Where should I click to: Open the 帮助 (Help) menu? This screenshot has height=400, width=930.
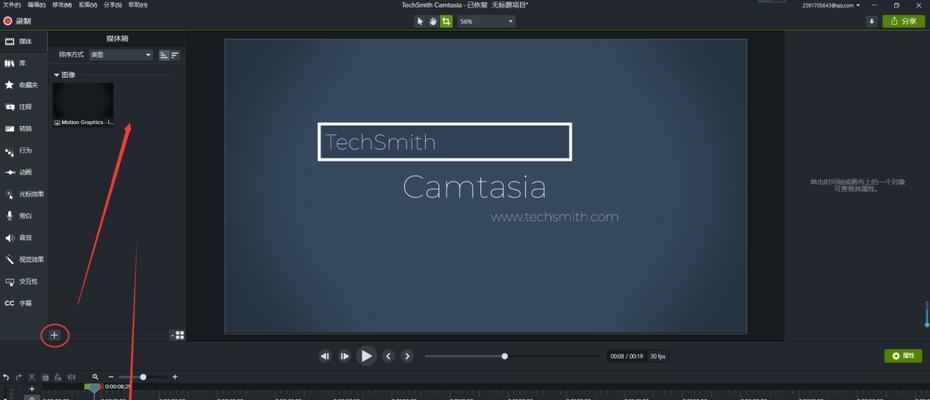138,5
